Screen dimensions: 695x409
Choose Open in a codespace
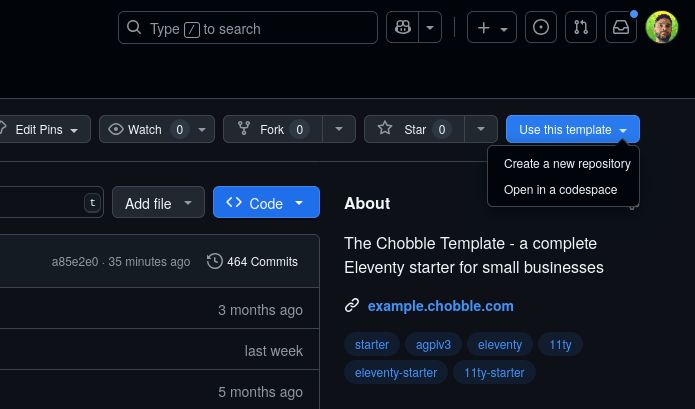coord(560,190)
